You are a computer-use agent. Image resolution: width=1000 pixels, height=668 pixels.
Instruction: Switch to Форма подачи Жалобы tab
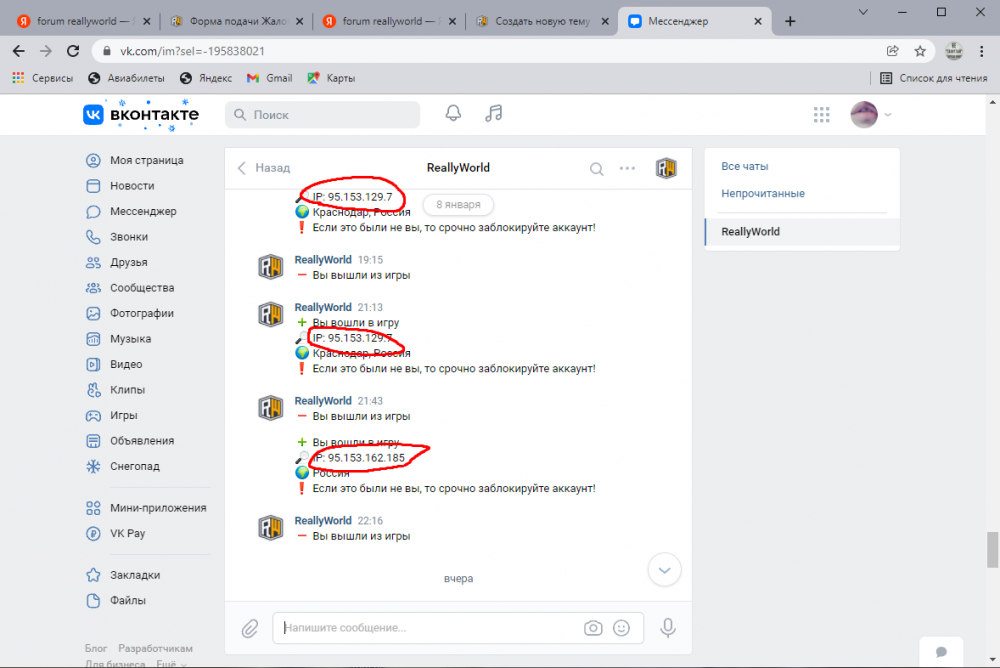(236, 21)
